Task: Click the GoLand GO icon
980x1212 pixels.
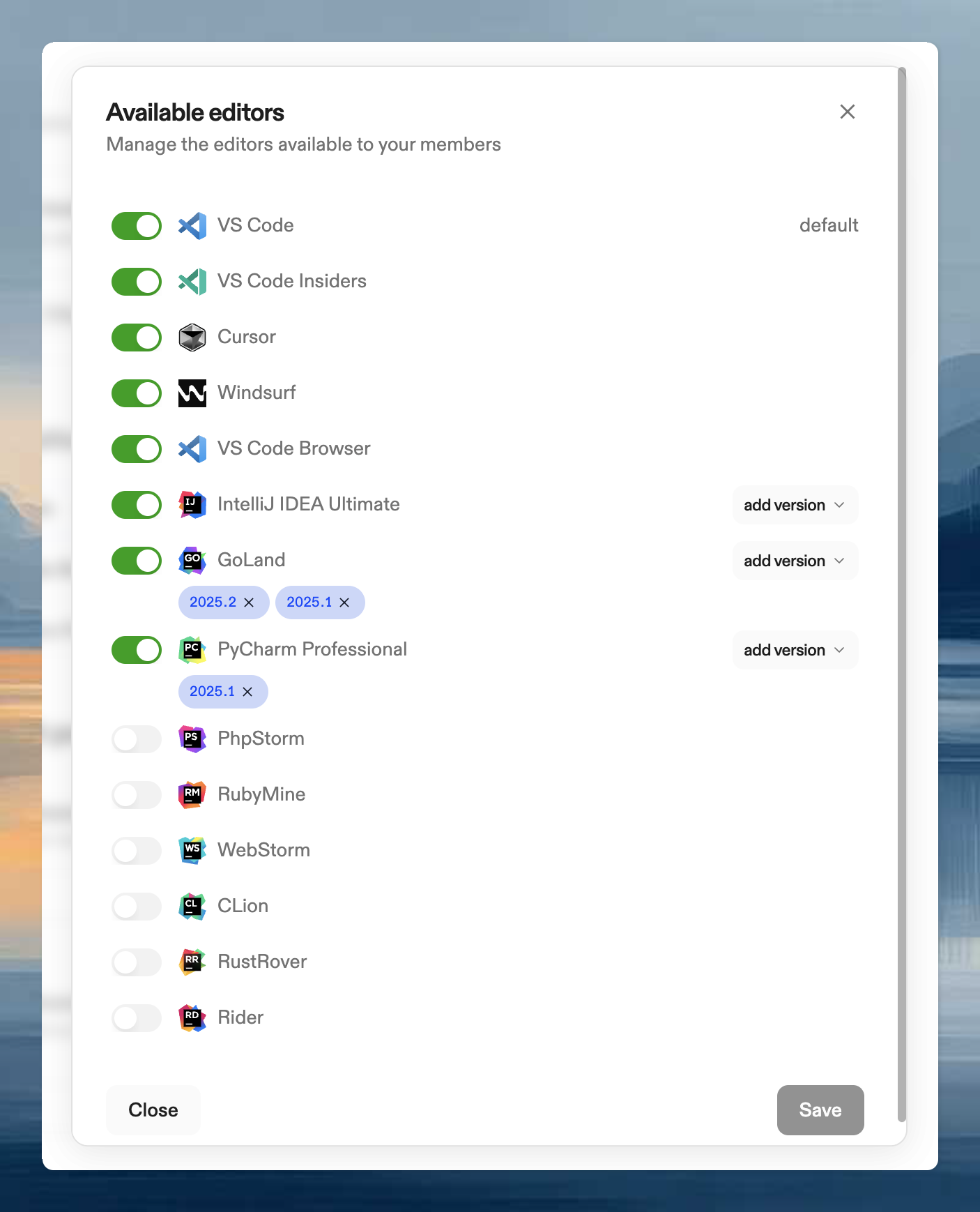Action: coord(192,561)
